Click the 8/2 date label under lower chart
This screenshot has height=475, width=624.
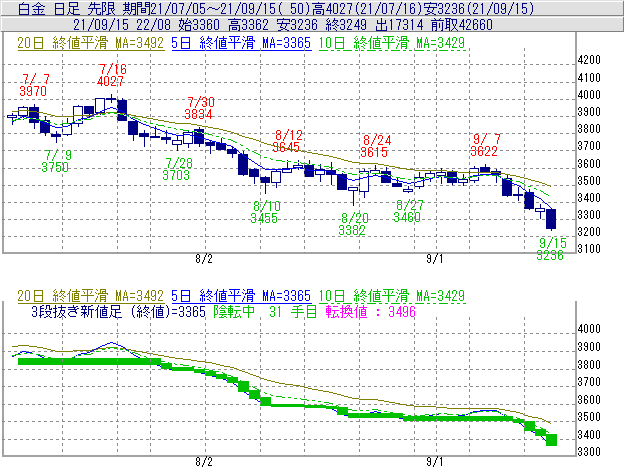pyautogui.click(x=203, y=462)
